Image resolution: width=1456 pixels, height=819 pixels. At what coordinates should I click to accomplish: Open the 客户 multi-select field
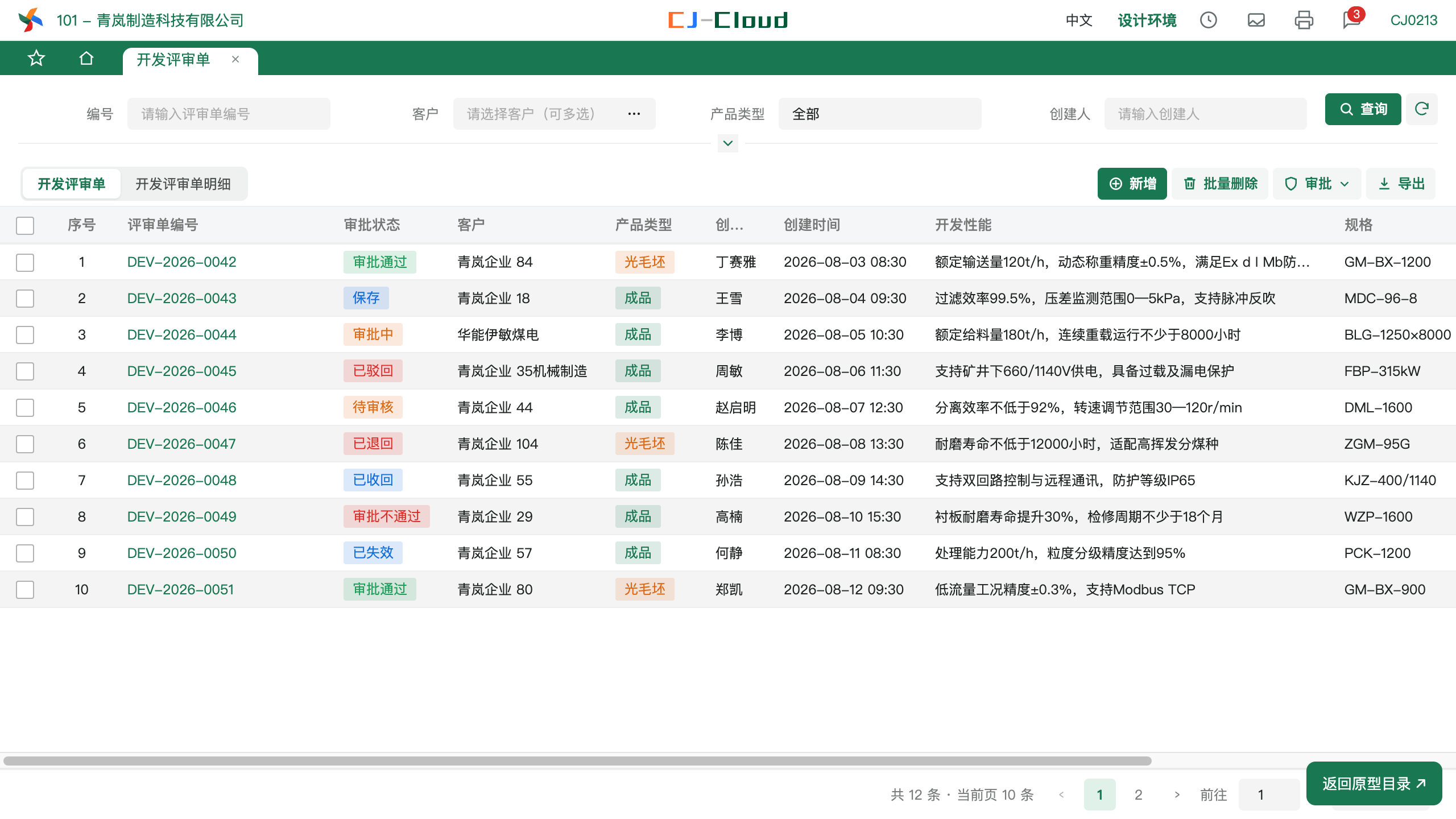pyautogui.click(x=554, y=114)
